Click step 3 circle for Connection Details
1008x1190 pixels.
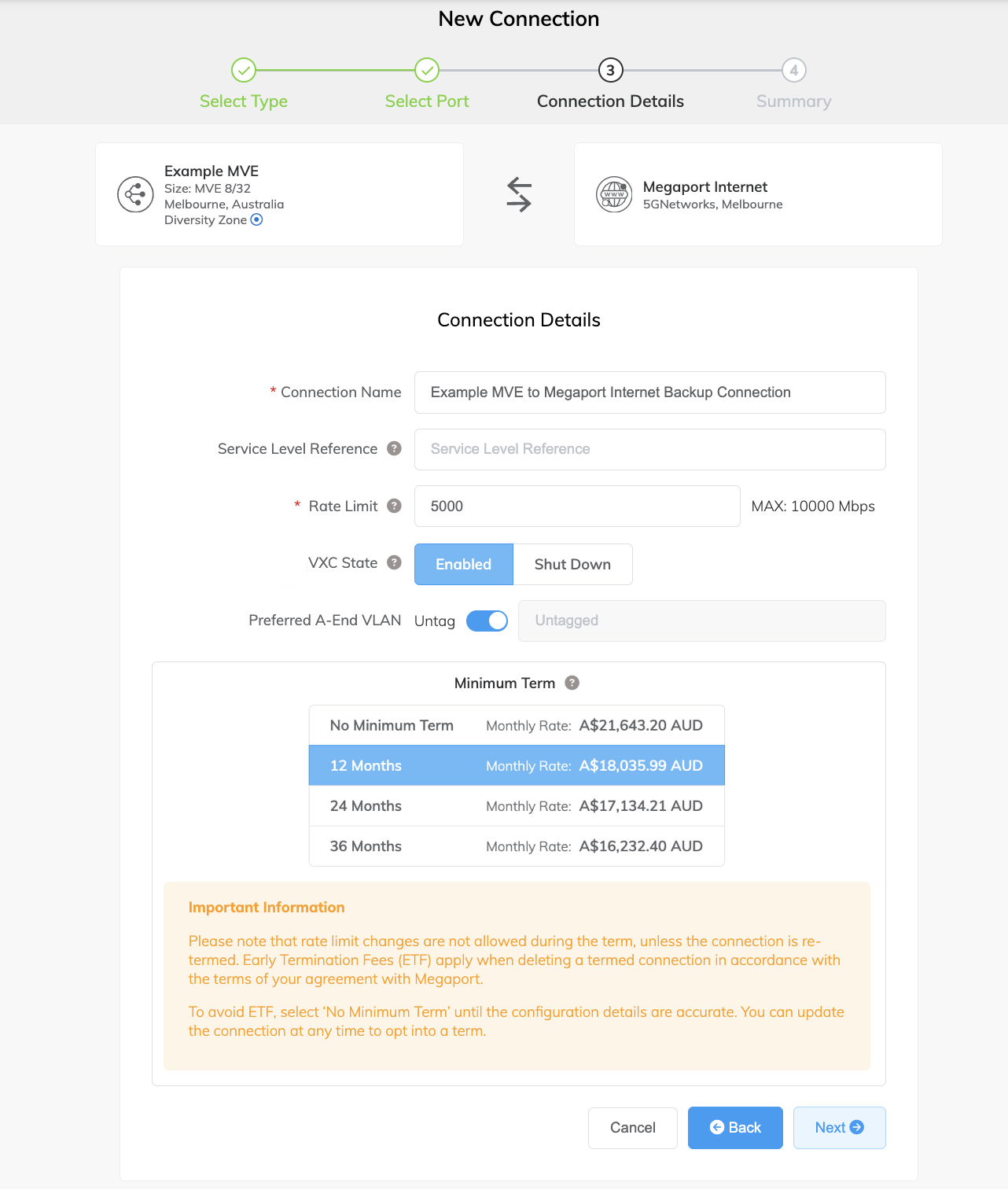[610, 70]
